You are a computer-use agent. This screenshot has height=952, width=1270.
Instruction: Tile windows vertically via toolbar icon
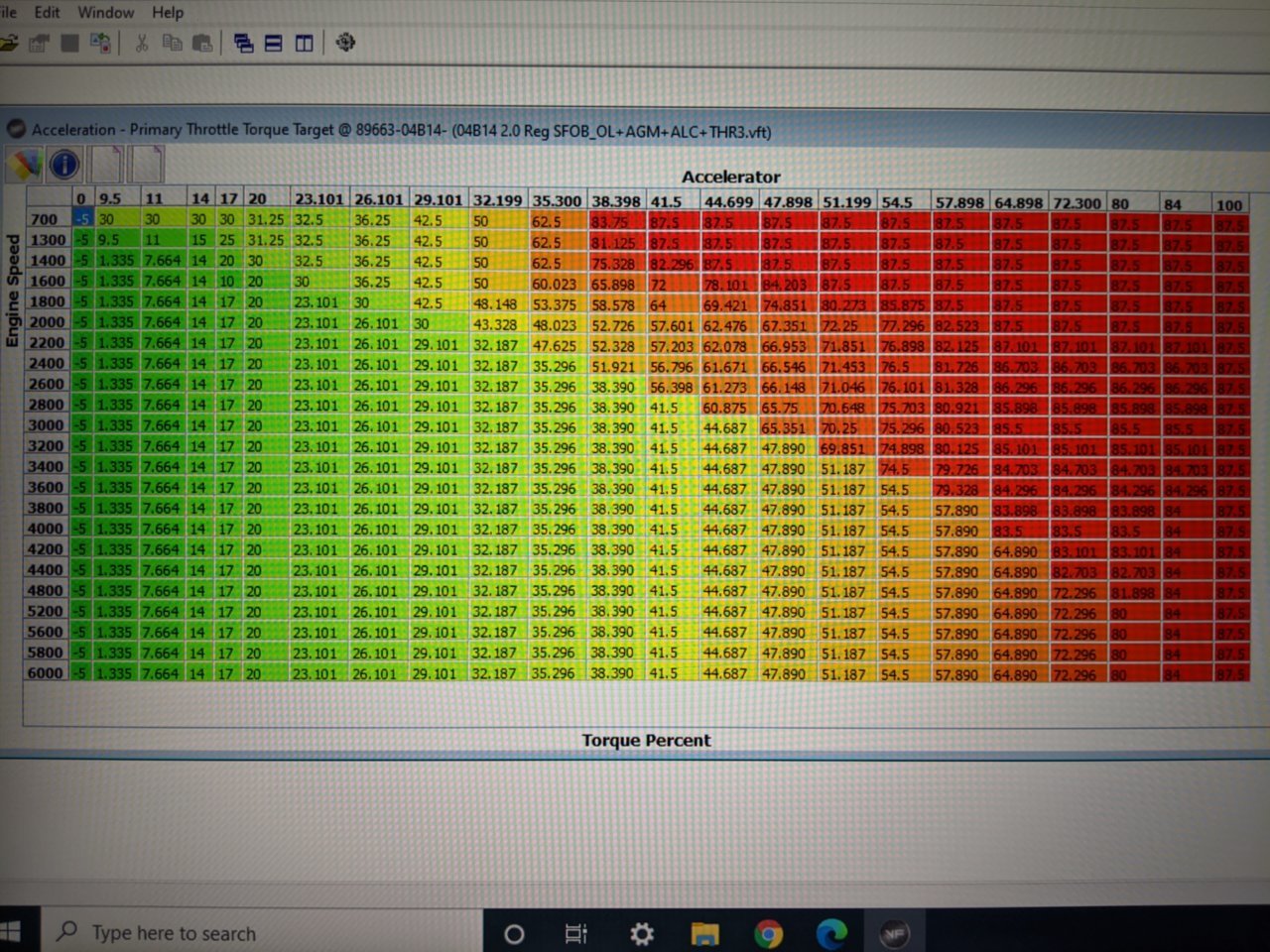click(304, 43)
